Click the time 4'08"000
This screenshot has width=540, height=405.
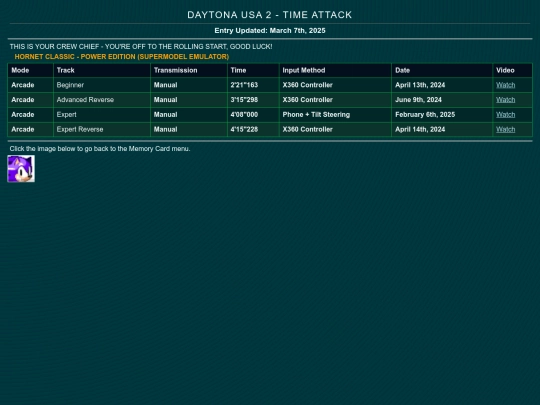244,115
